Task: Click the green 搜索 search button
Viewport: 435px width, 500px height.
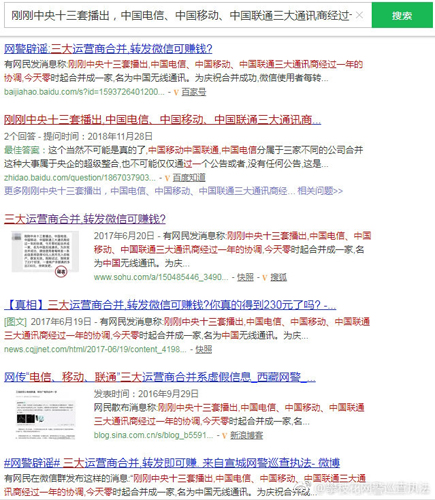Action: tap(402, 15)
